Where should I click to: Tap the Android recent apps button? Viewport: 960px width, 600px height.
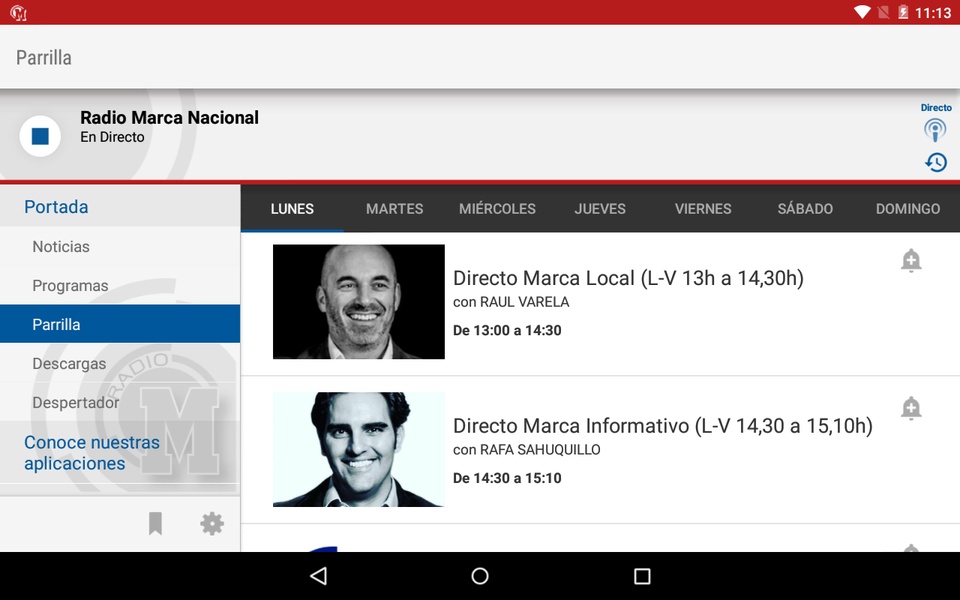[x=642, y=576]
